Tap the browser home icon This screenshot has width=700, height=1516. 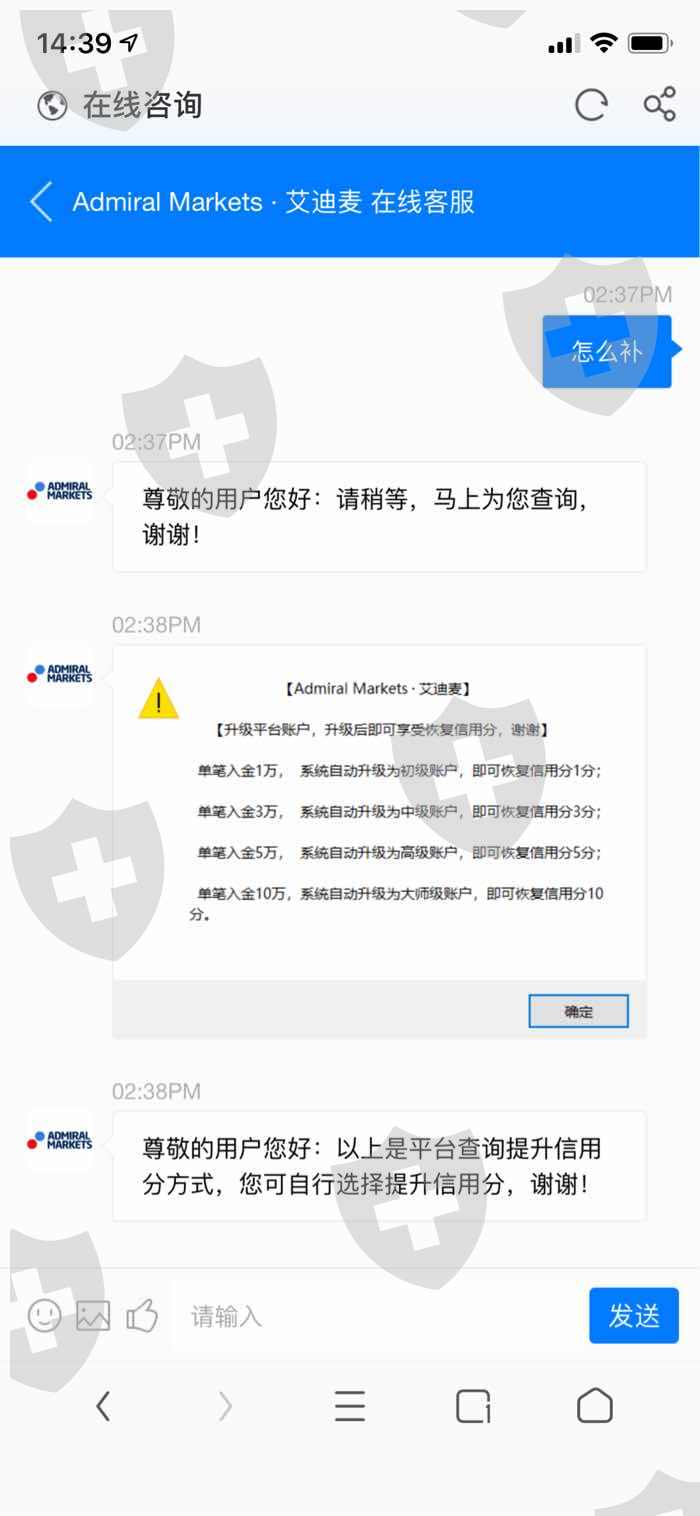tap(595, 1406)
